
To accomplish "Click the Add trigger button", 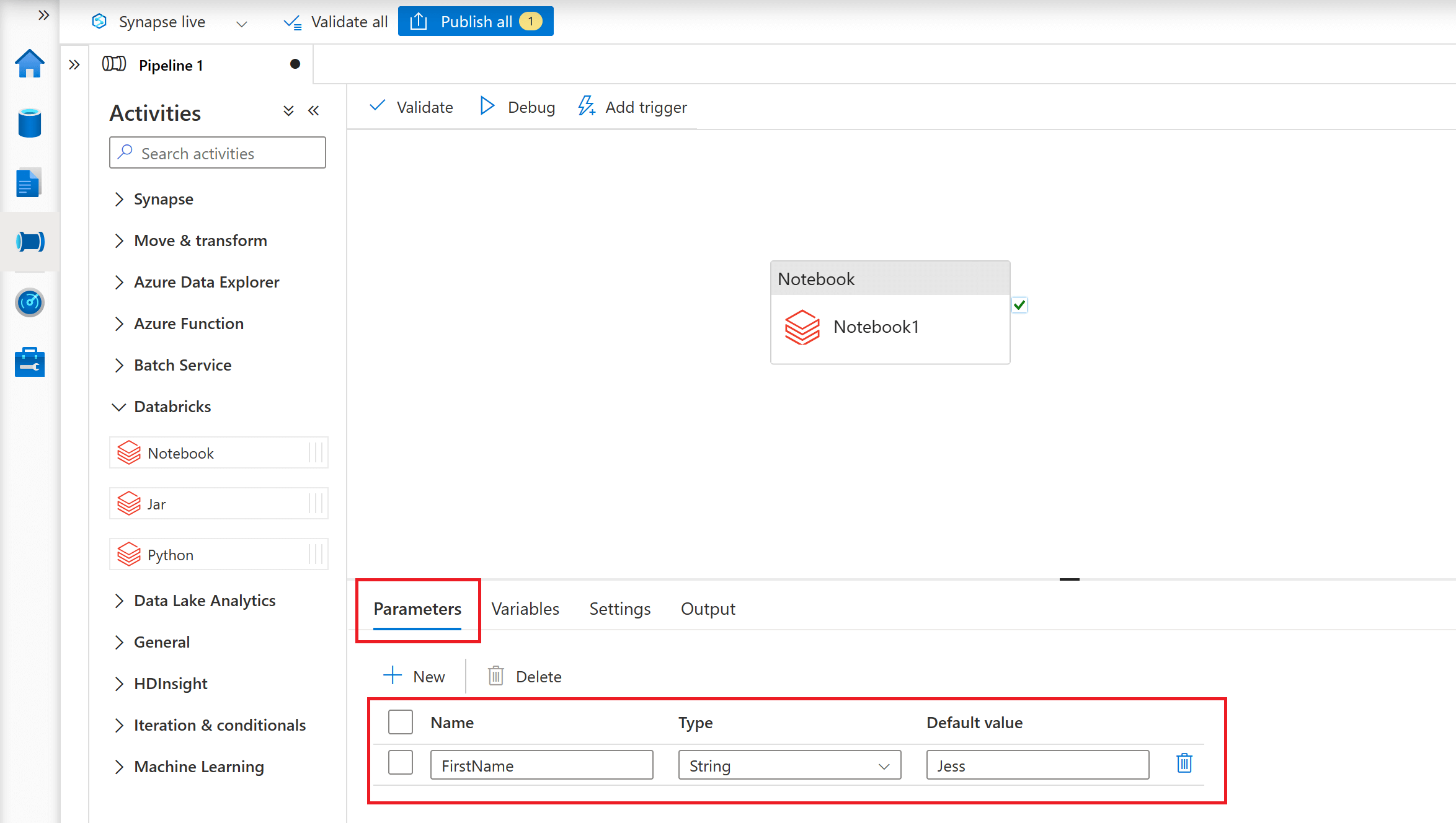I will coord(633,107).
